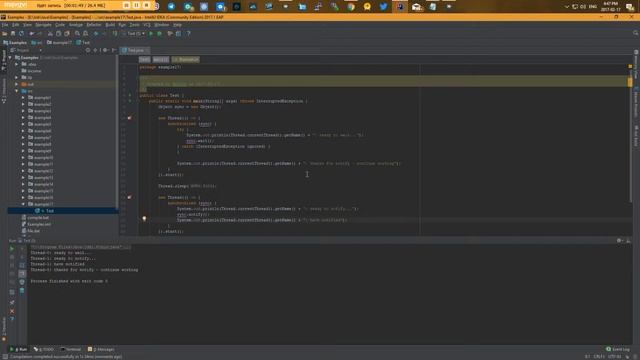
Task: Click the example17 breadcrumb in navigation bar
Action: (x=59, y=42)
